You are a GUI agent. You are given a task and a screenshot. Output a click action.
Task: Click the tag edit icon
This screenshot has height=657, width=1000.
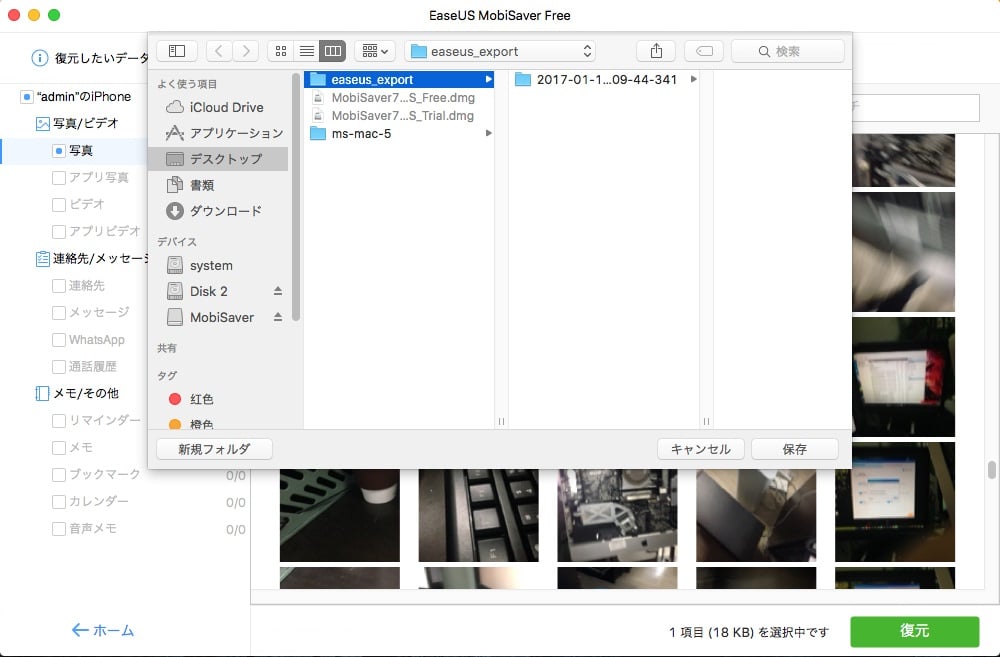pos(704,51)
